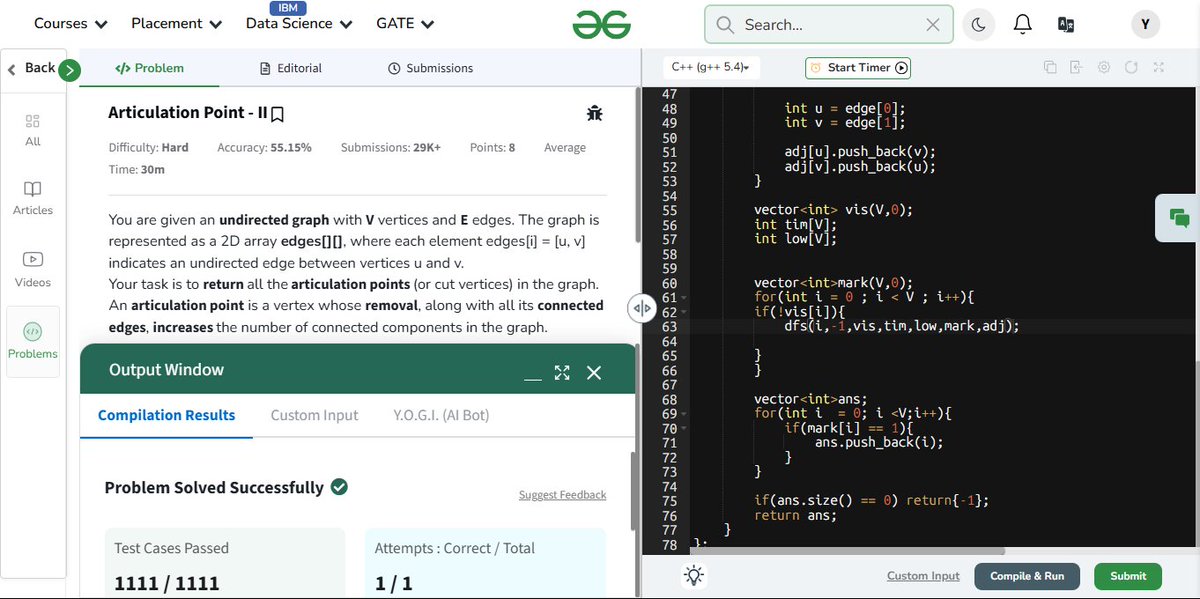Click the Search input field
This screenshot has width=1200, height=599.
pos(829,25)
